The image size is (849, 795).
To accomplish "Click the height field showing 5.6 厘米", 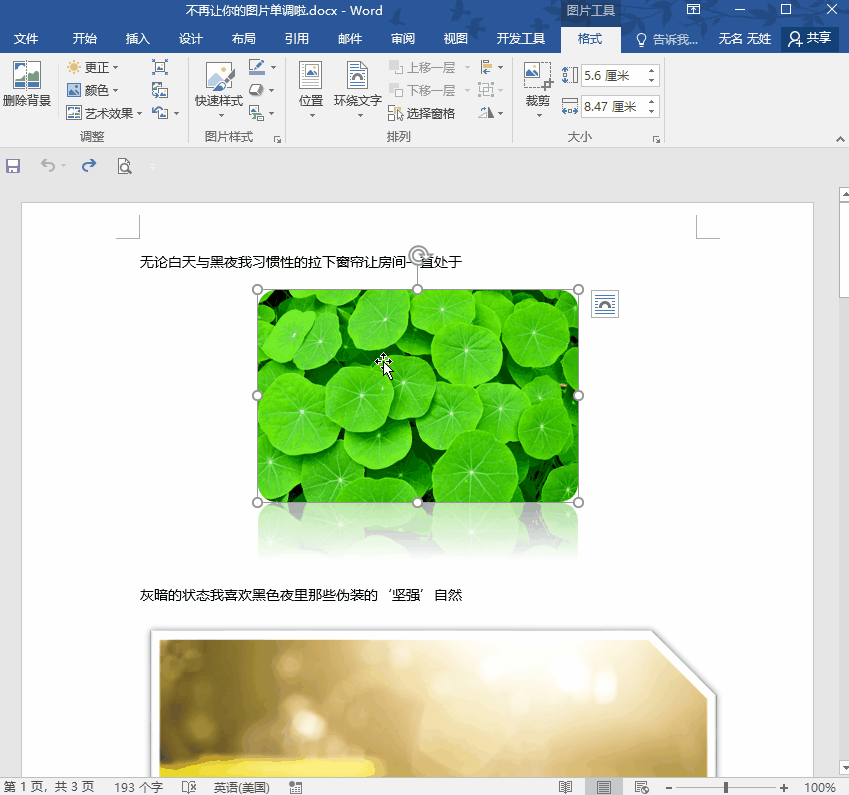I will (x=613, y=75).
